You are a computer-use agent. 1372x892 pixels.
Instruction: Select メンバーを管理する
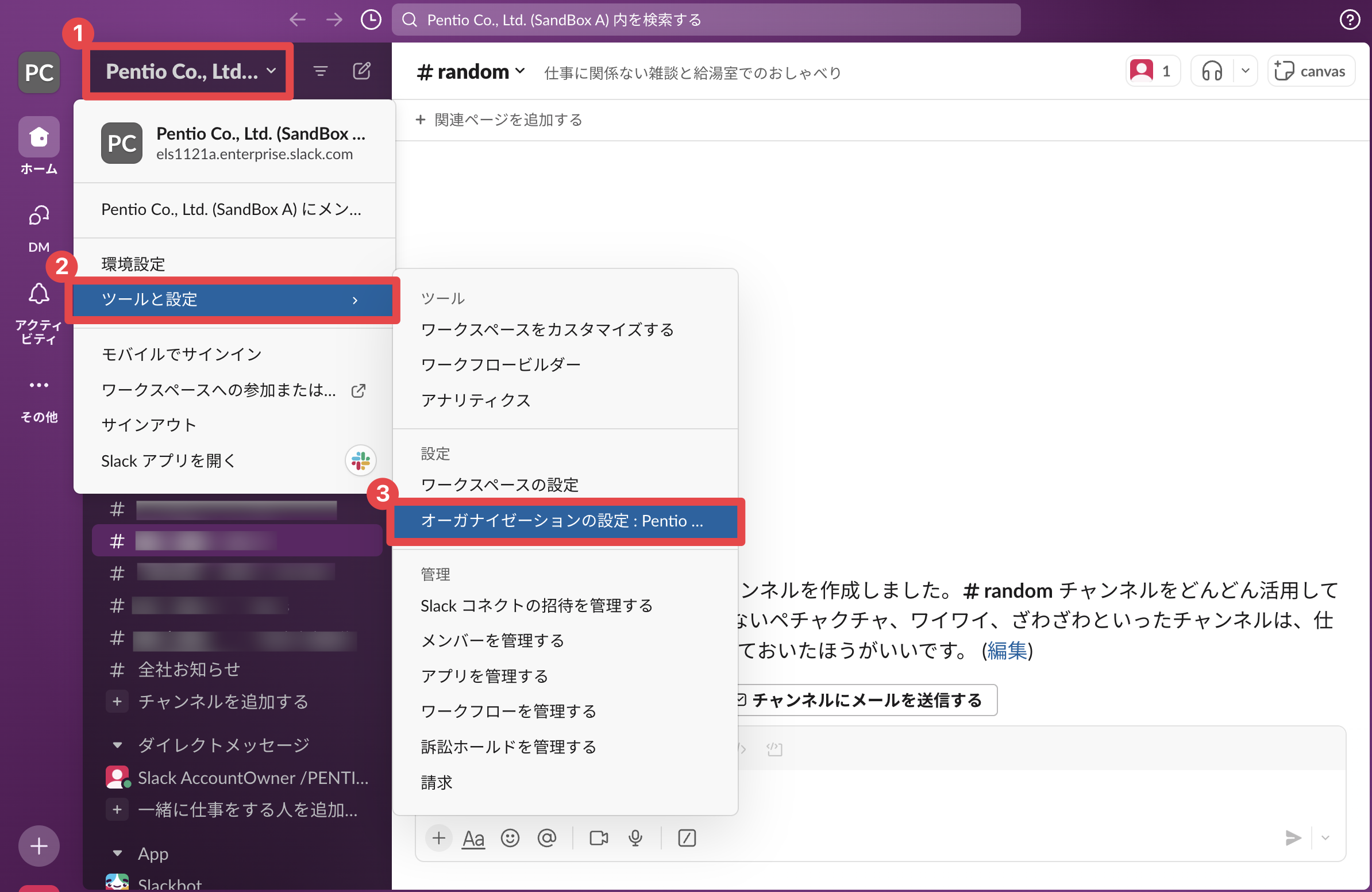click(x=565, y=641)
